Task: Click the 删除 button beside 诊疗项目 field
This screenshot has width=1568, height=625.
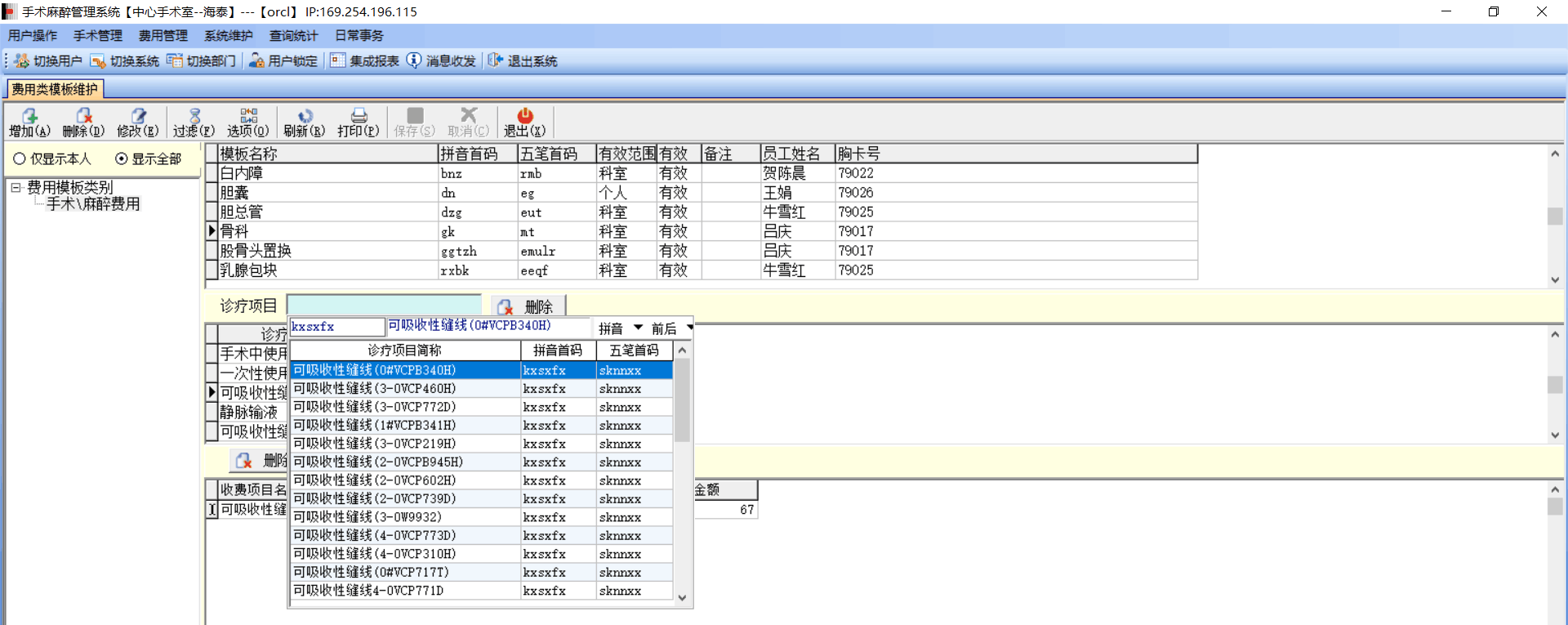Action: pyautogui.click(x=528, y=306)
